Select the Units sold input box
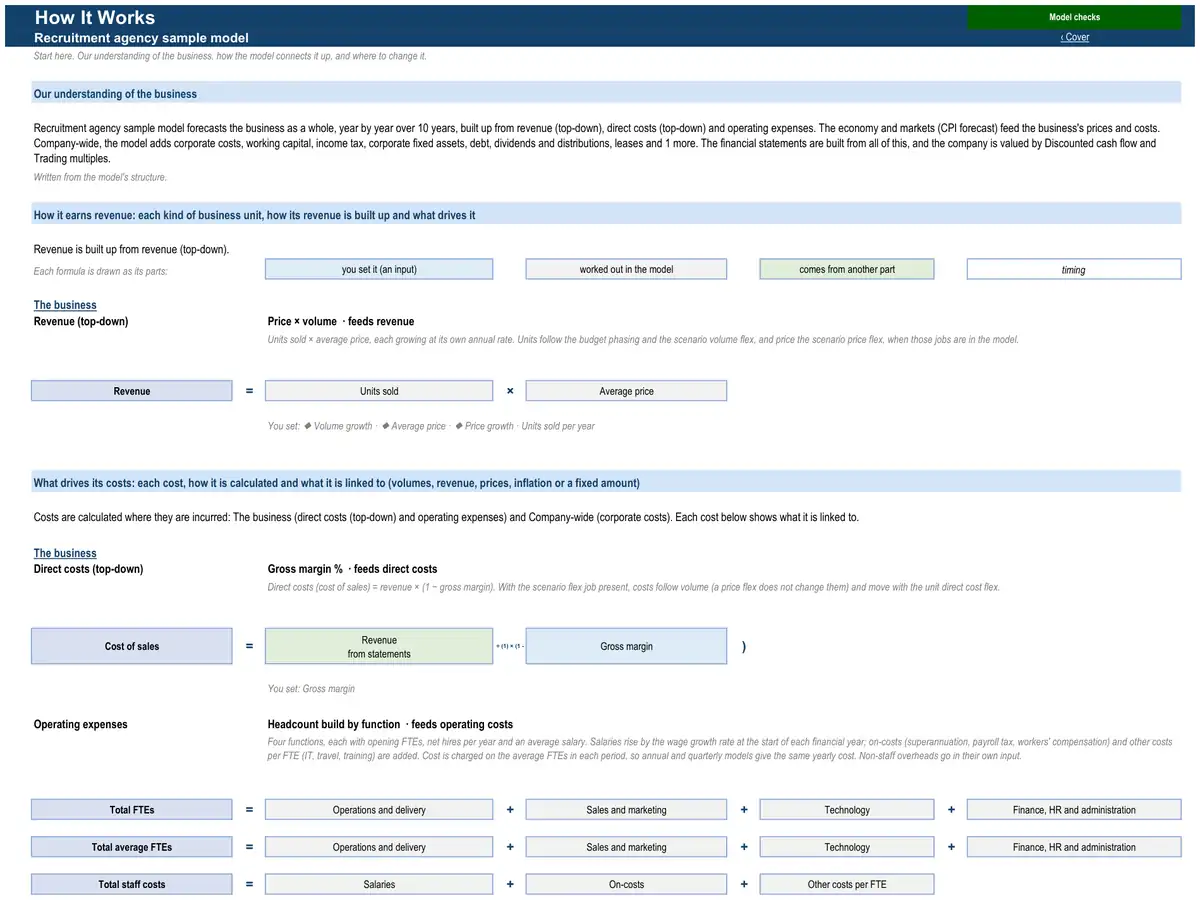Screen dimensions: 1200x900 point(379,391)
